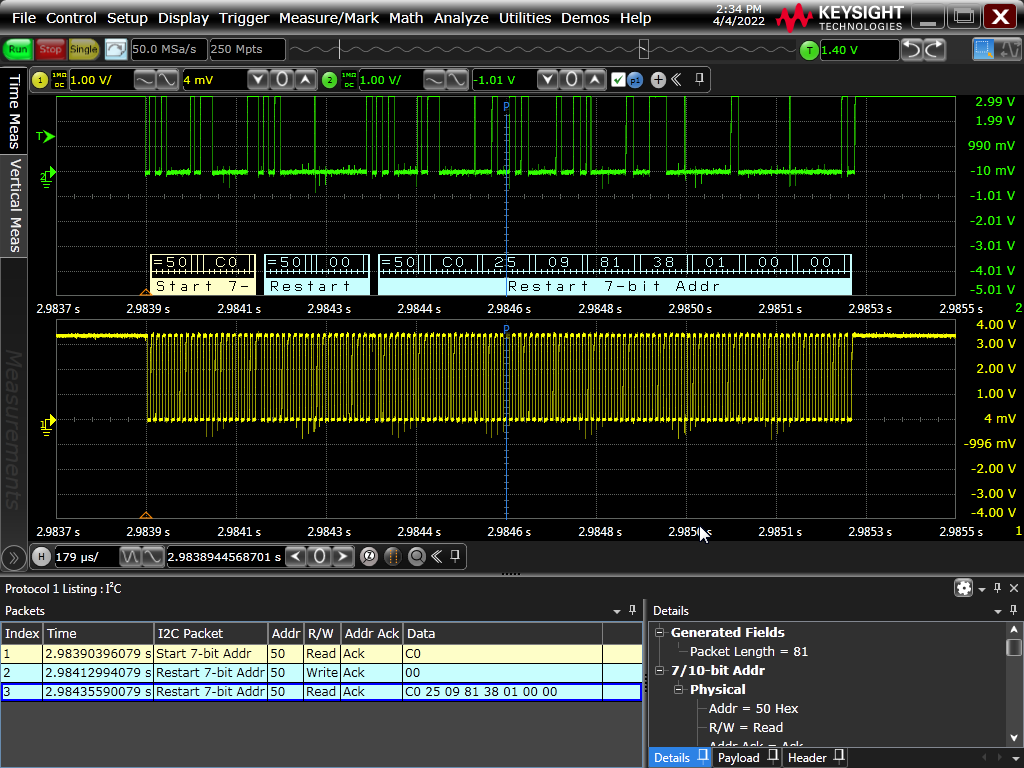Click the trigger T level badge
1024x768 pixels.
click(x=808, y=49)
